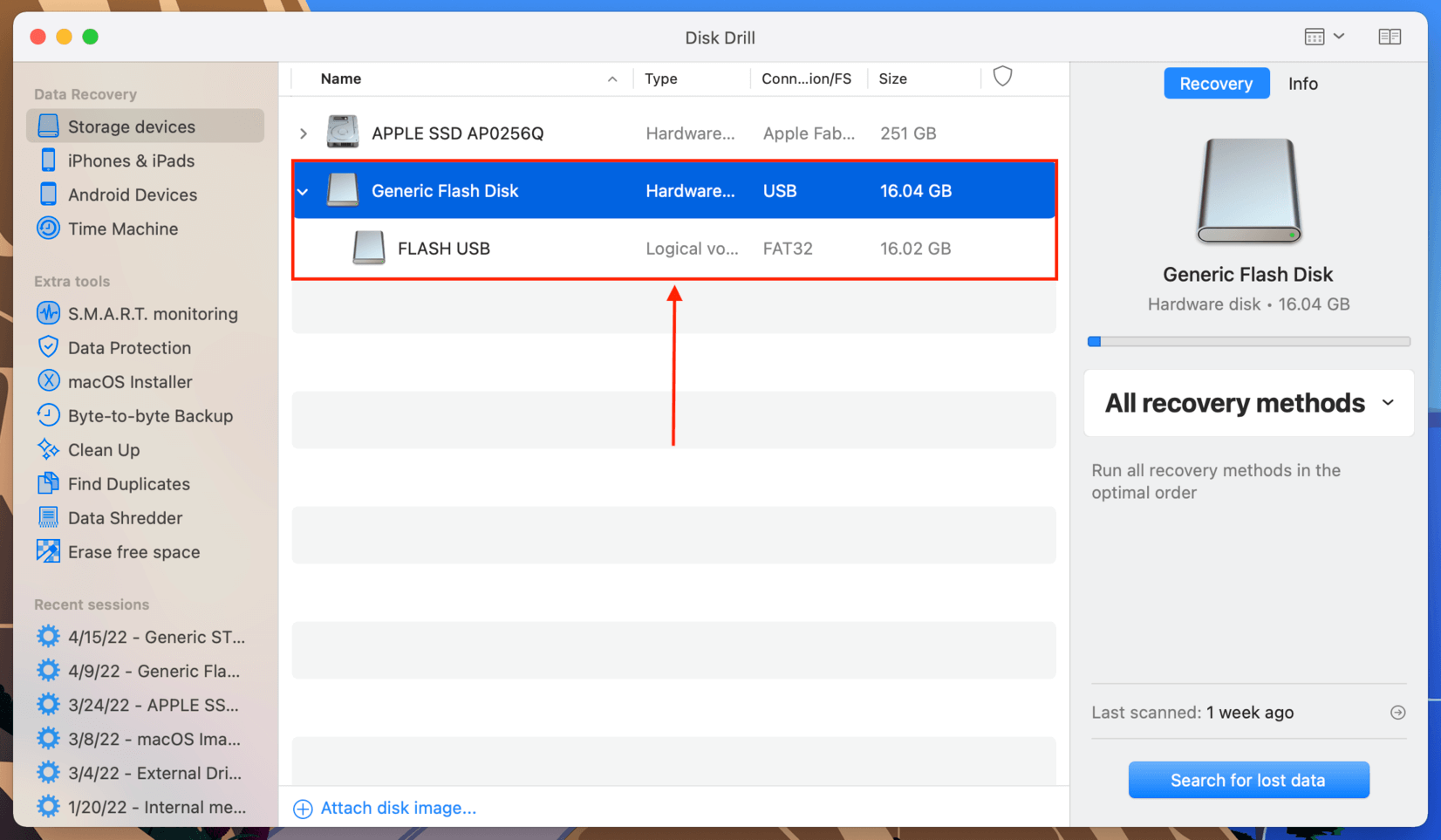This screenshot has width=1441, height=840.
Task: Select the FLASH USB volume row
Action: pos(674,249)
